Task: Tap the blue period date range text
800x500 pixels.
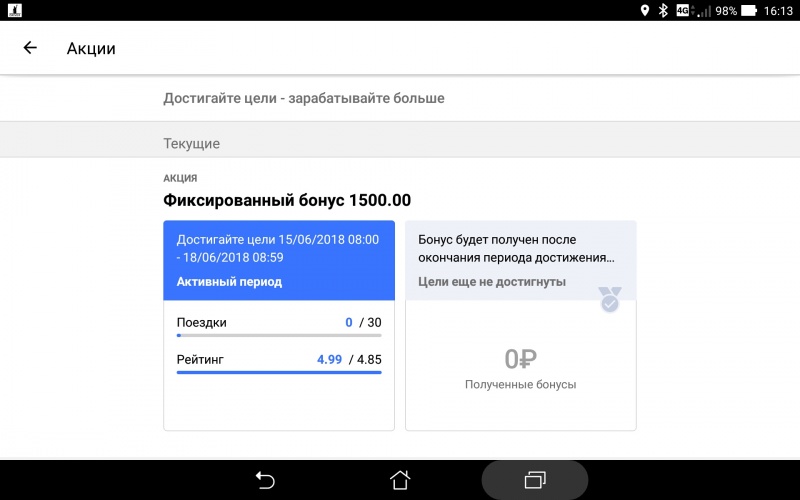Action: click(278, 248)
